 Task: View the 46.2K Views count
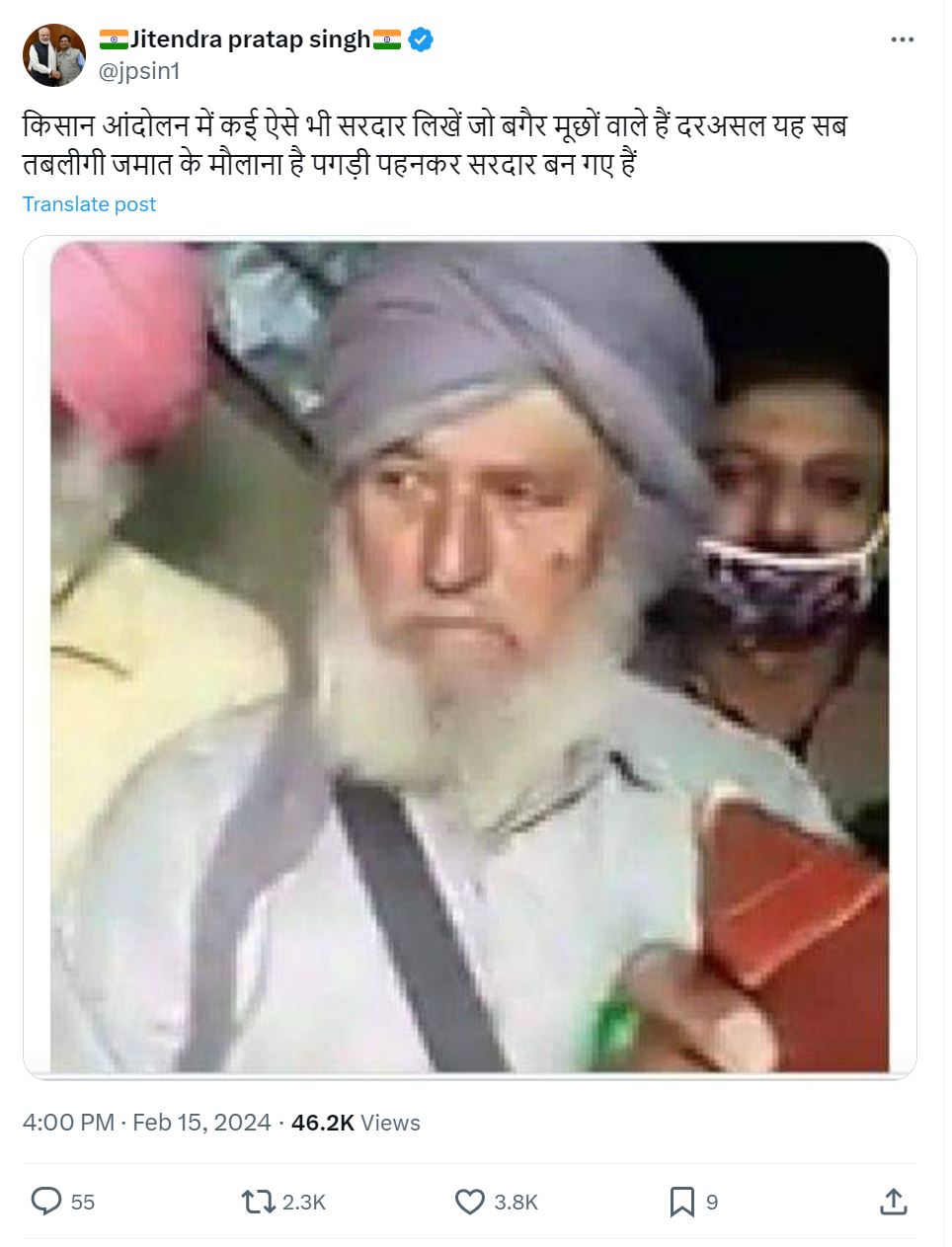coord(356,1123)
